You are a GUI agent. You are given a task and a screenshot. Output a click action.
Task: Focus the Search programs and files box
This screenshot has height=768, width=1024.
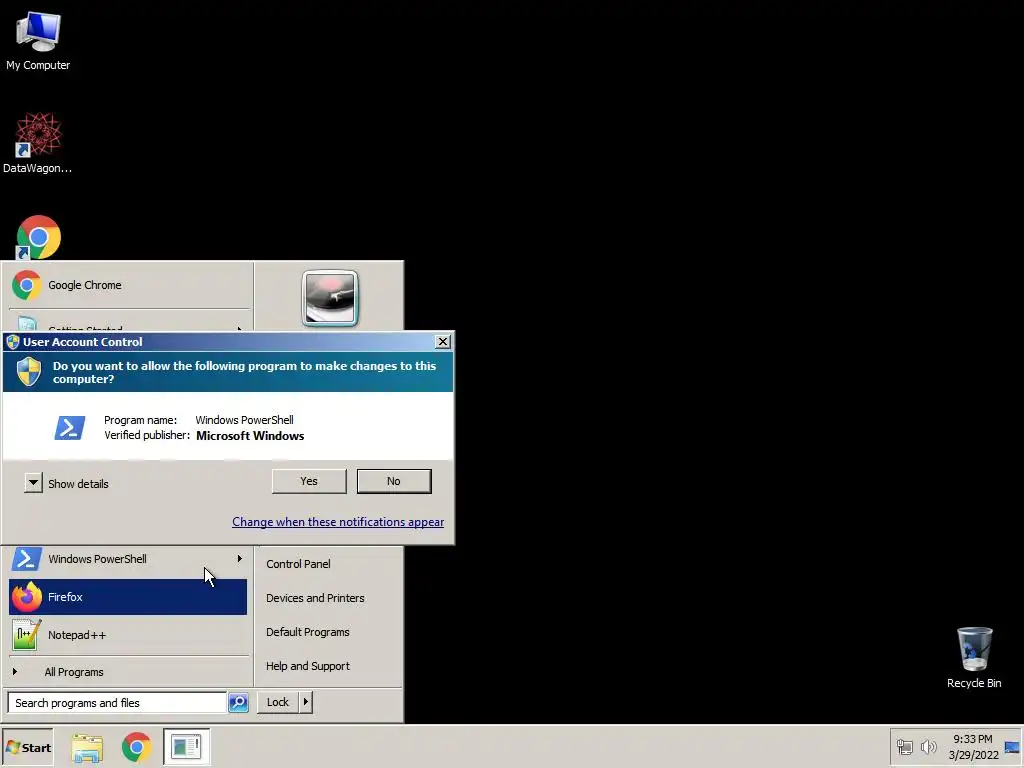[117, 703]
